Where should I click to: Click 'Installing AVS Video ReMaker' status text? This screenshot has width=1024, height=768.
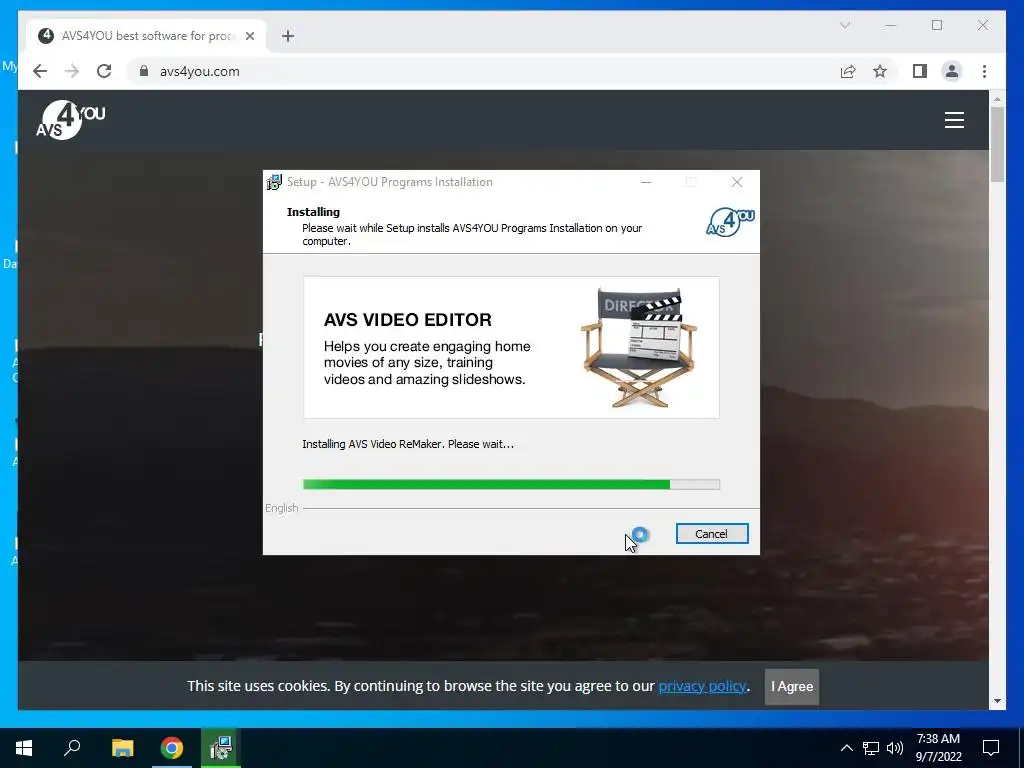point(408,444)
